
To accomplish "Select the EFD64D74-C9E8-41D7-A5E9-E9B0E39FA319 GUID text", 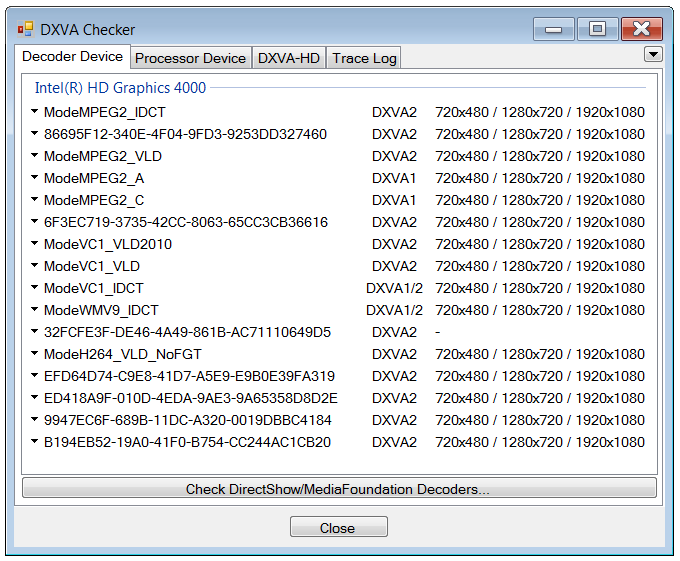I will click(x=190, y=376).
